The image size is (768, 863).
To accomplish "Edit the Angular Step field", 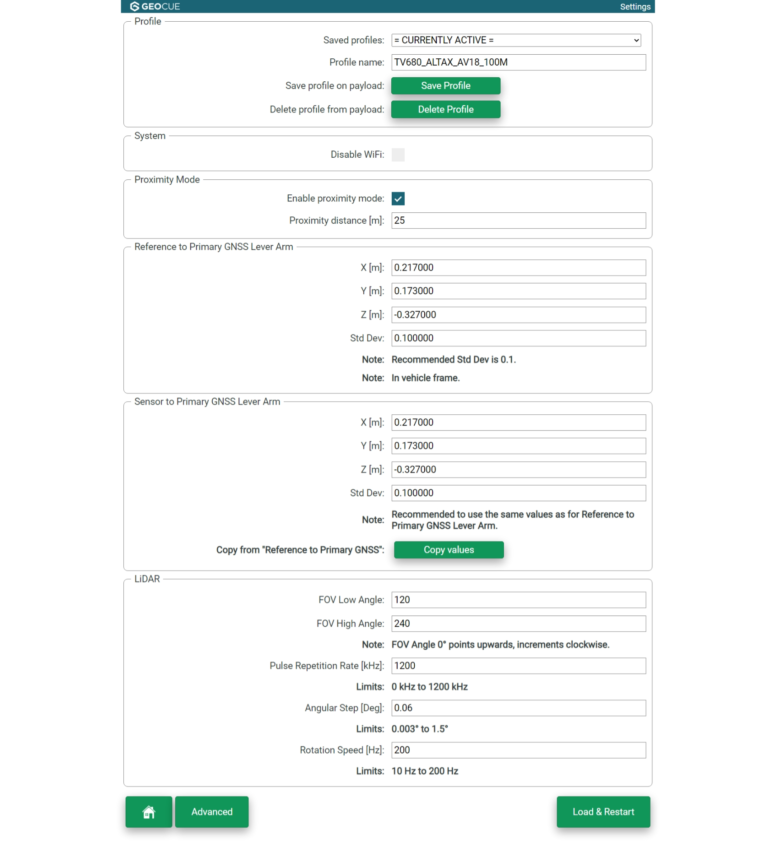I will click(519, 708).
